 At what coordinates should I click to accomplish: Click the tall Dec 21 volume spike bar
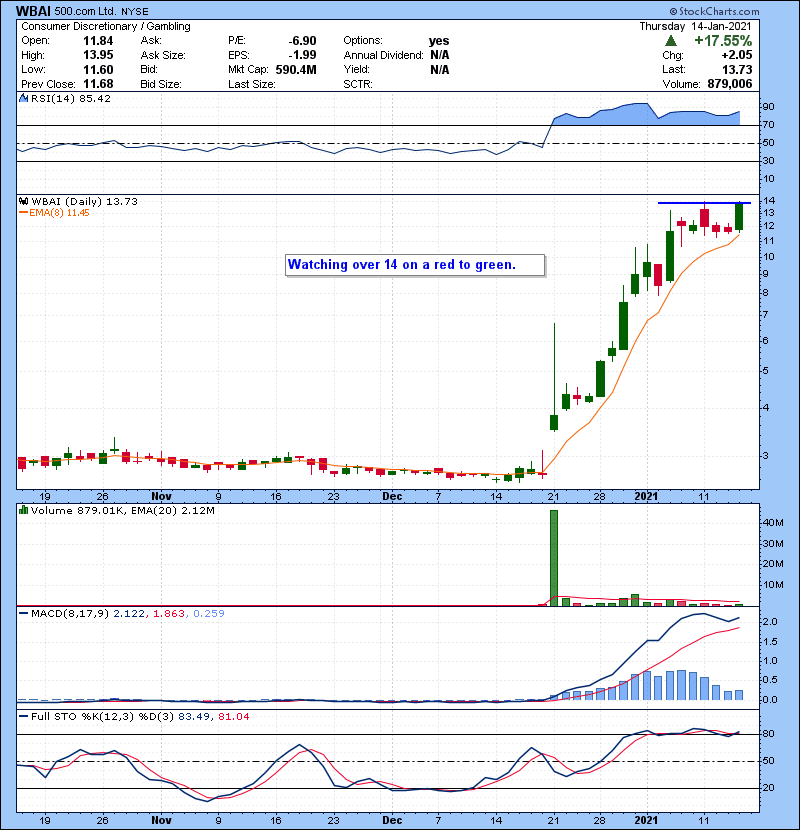click(x=554, y=557)
